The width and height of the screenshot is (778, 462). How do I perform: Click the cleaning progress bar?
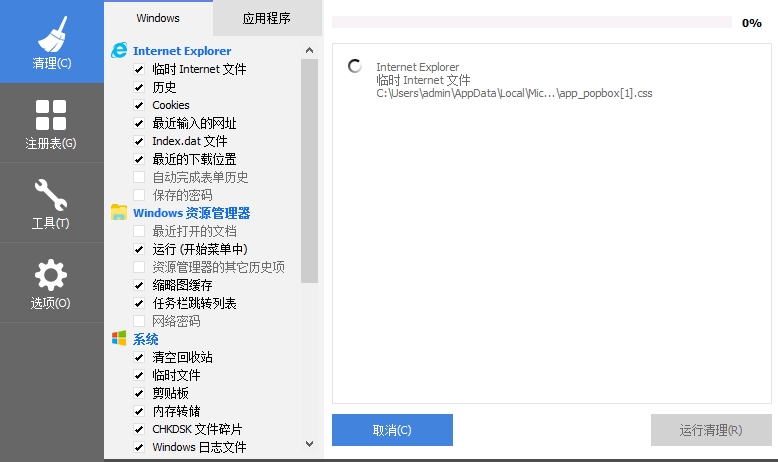tap(531, 22)
